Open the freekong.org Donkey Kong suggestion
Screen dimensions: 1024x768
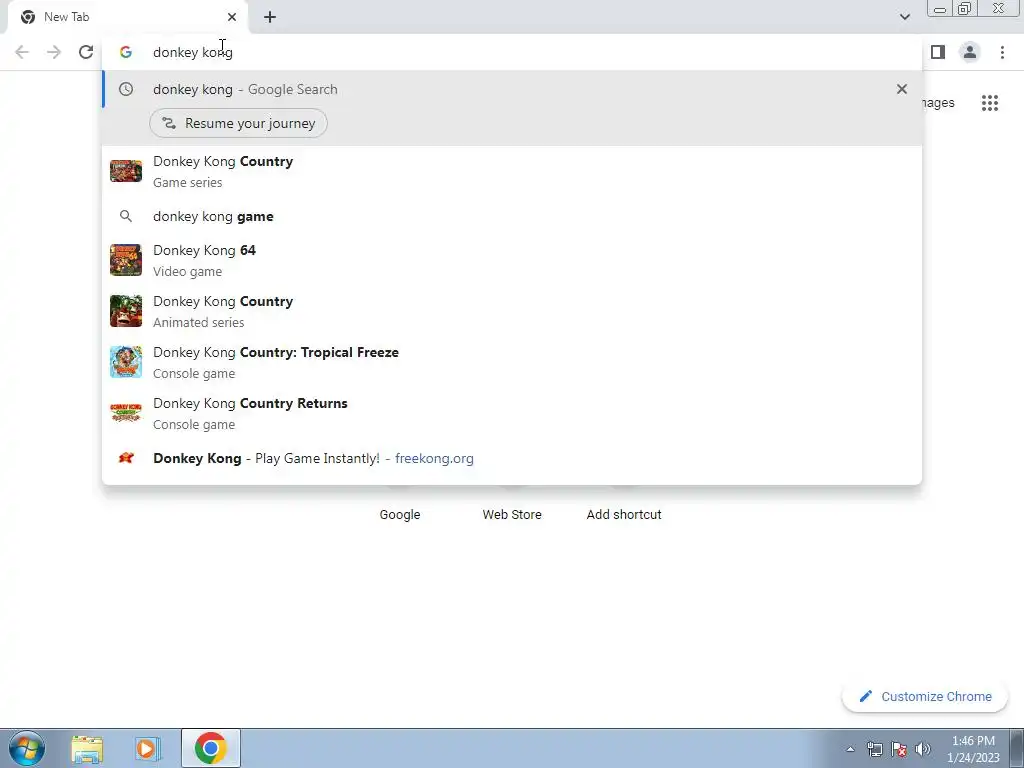click(x=512, y=458)
